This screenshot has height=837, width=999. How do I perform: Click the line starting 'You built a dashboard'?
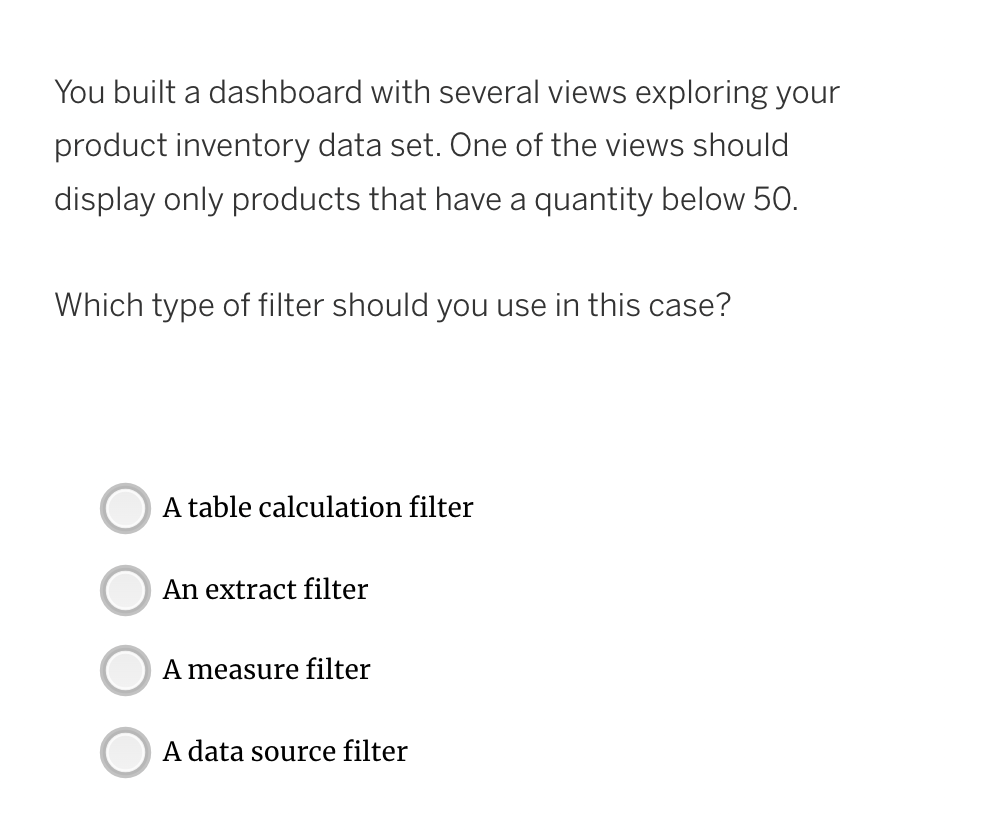coord(447,92)
